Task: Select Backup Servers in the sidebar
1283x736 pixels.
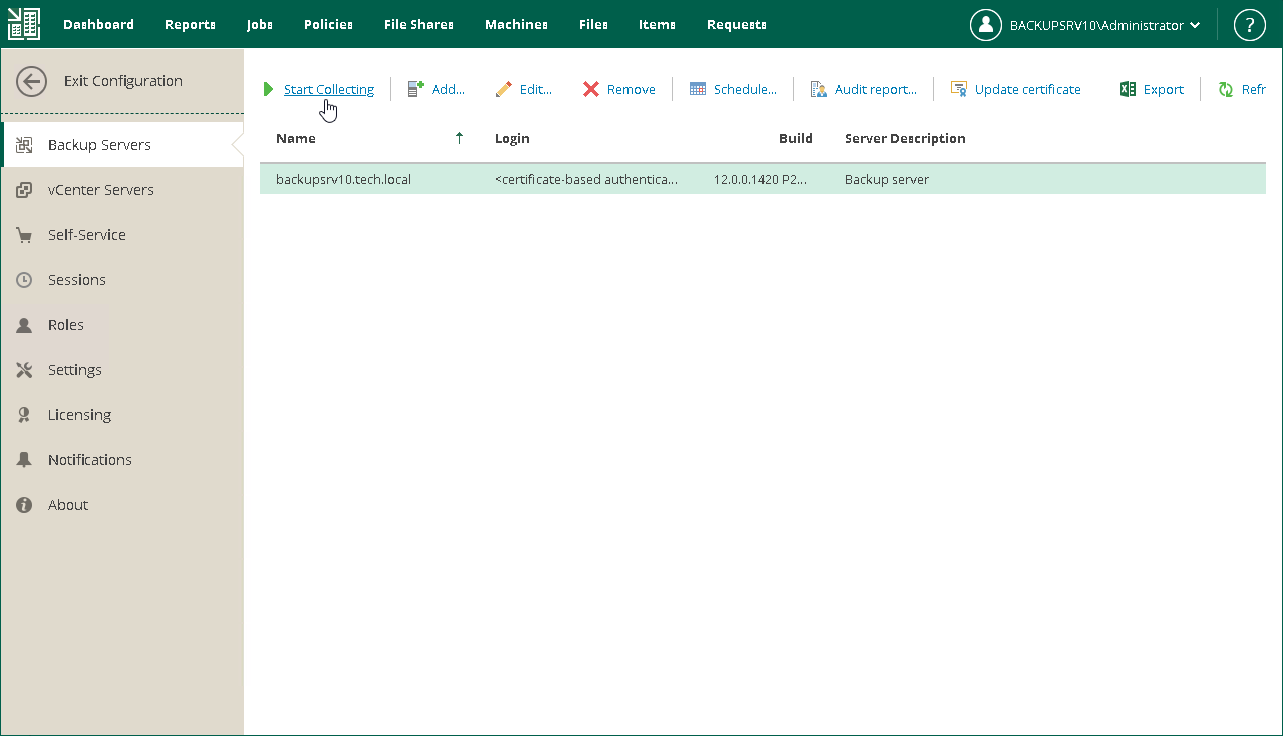Action: click(x=123, y=145)
